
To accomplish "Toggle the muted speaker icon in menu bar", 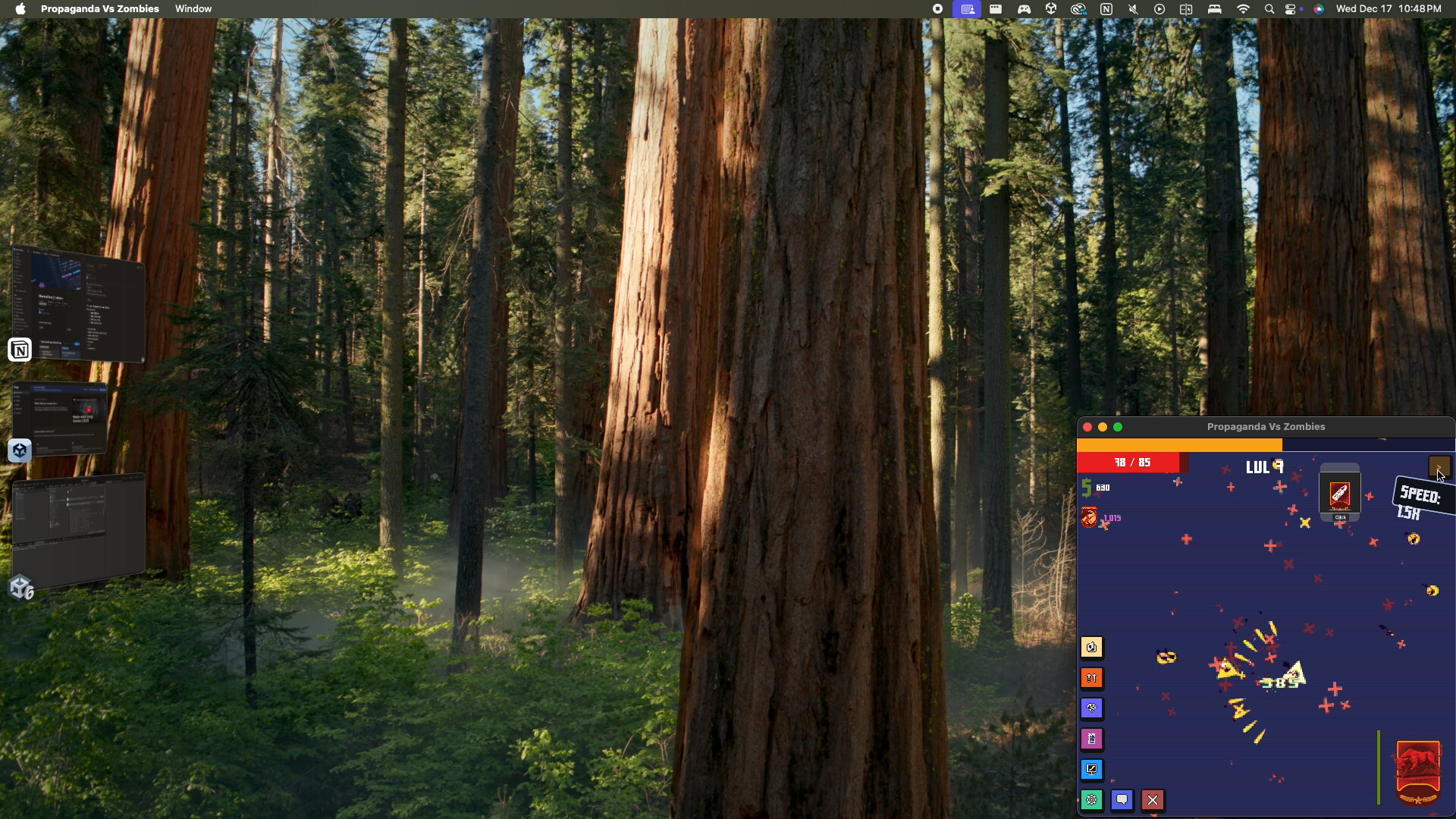I will (1132, 9).
